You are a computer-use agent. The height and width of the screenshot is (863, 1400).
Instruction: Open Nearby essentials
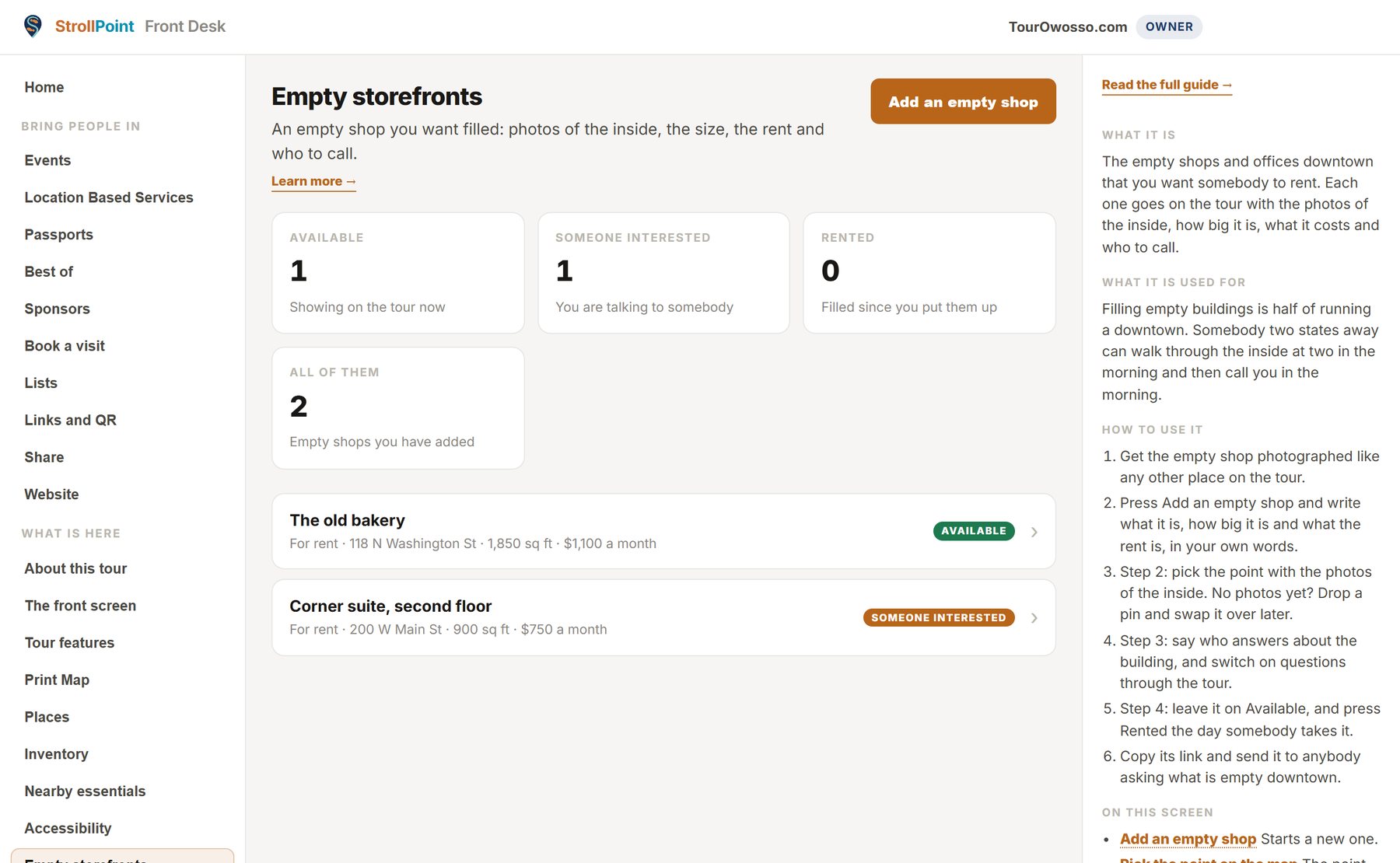click(85, 791)
